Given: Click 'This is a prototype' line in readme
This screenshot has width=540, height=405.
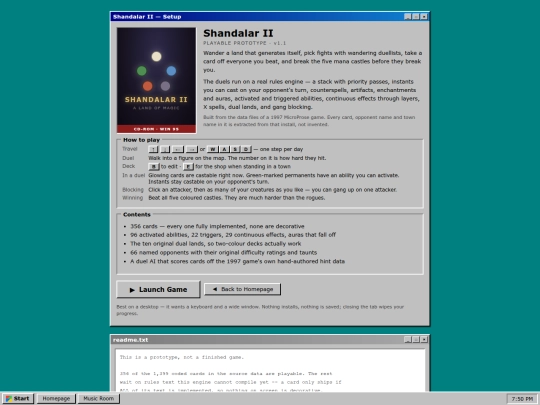Looking at the screenshot, I should (x=182, y=357).
